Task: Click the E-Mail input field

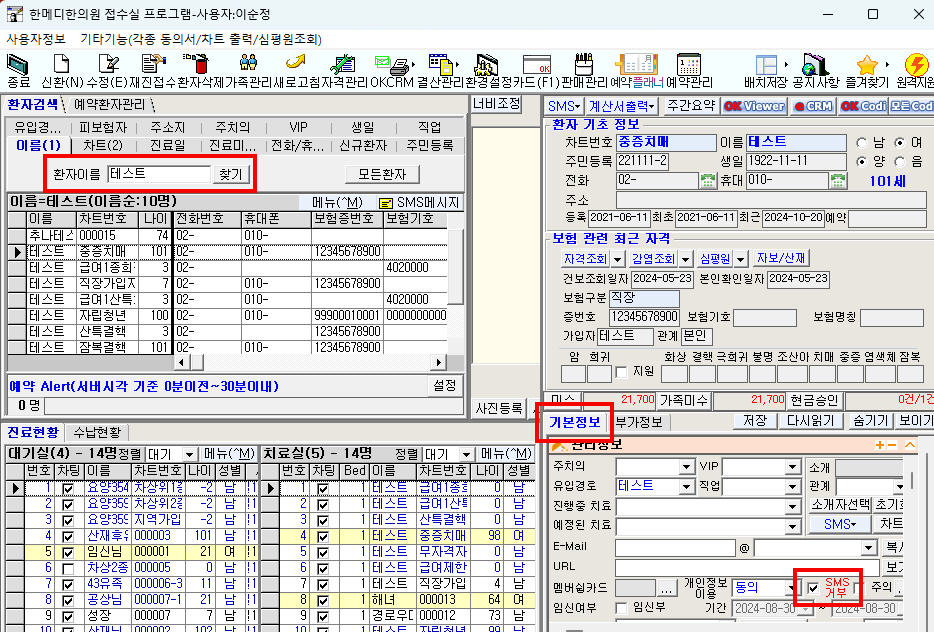Action: [675, 547]
